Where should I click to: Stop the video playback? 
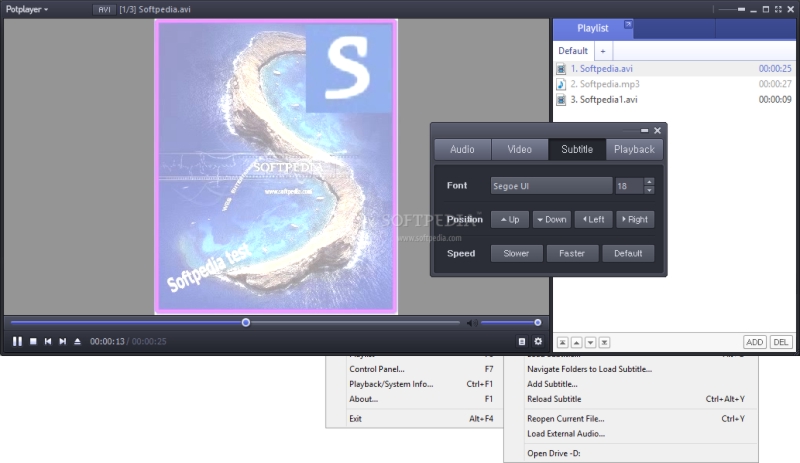point(33,342)
